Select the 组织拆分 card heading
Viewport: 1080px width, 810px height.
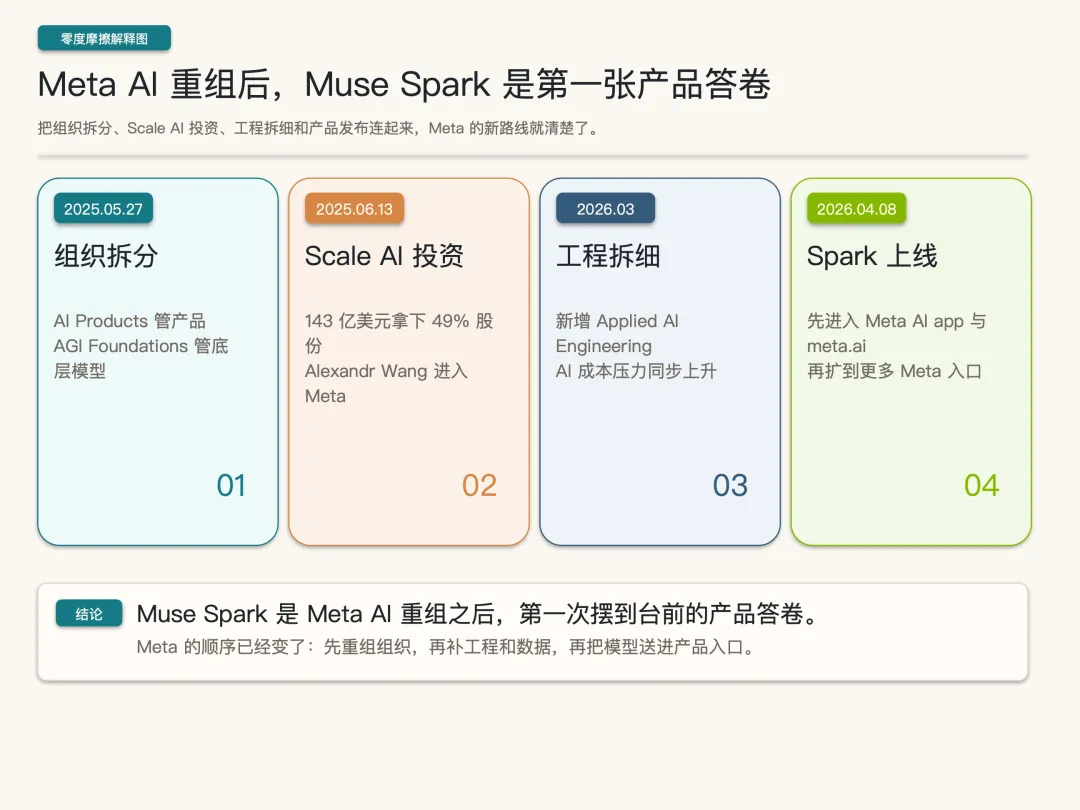(x=106, y=256)
